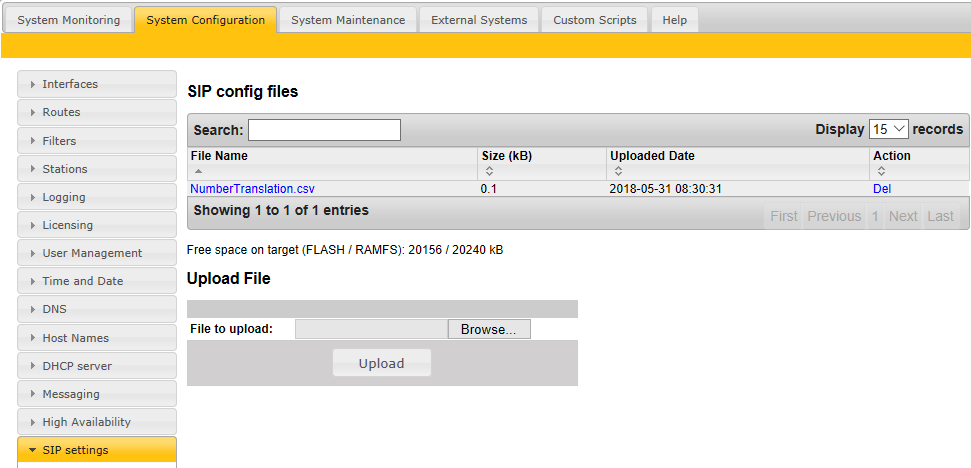The image size is (971, 468).
Task: Delete NumberTranslation.csv using Del link
Action: (881, 188)
